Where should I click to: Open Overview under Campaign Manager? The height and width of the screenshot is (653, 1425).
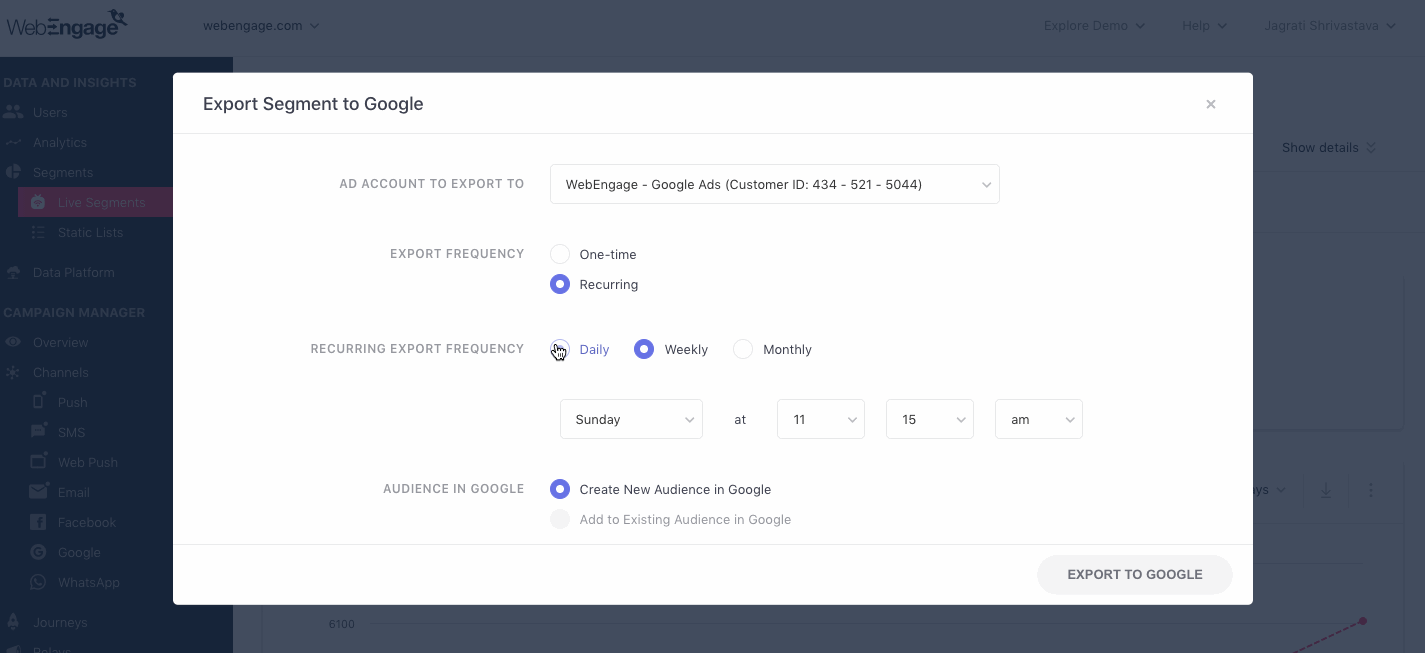click(61, 342)
